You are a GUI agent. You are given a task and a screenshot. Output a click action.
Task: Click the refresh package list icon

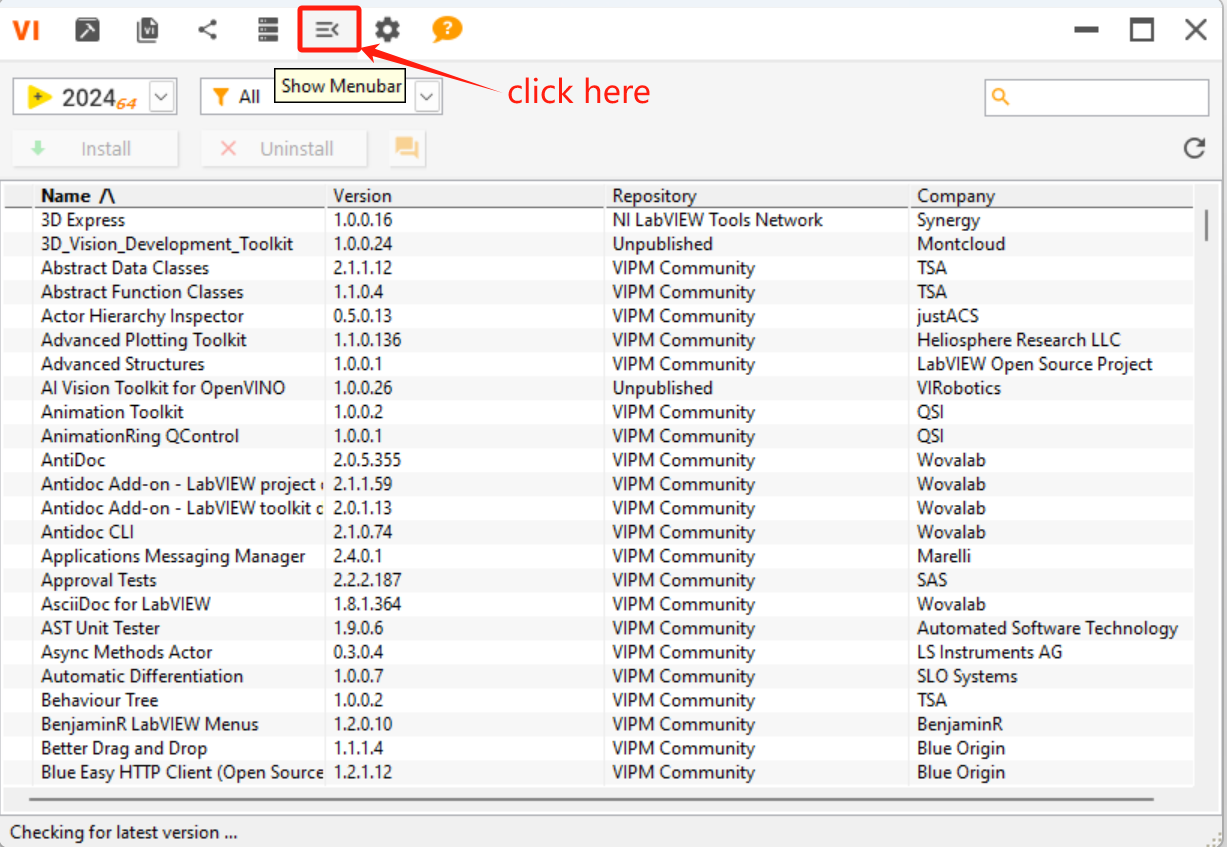pyautogui.click(x=1194, y=148)
